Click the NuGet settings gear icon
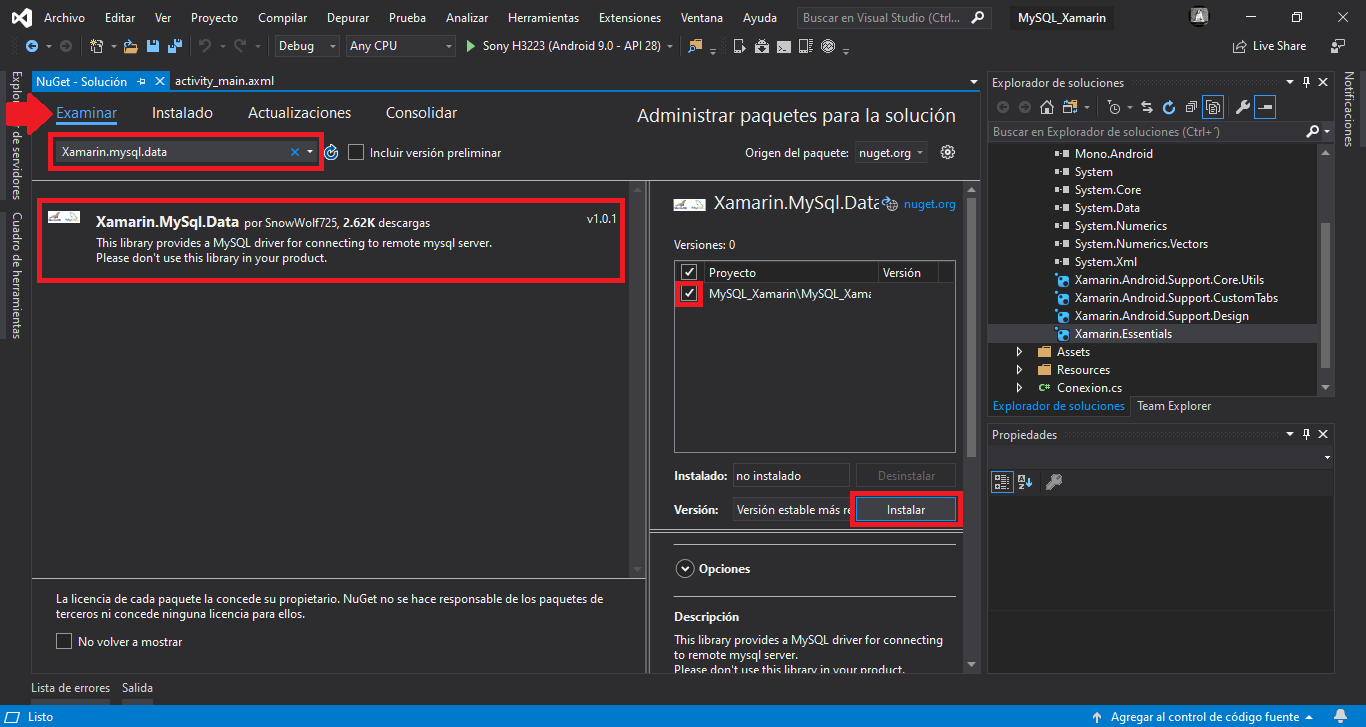 point(948,152)
